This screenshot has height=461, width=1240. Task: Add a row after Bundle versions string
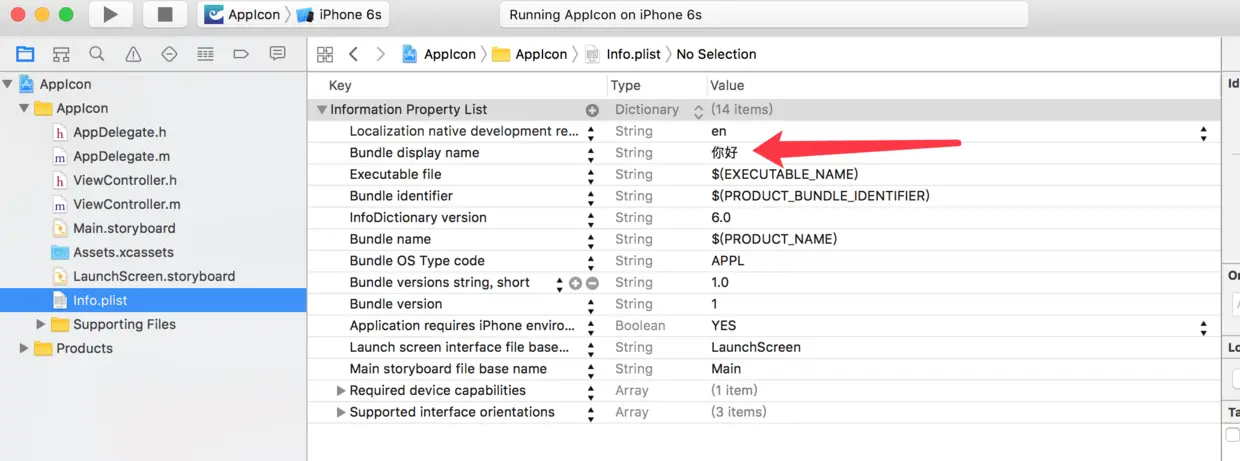(x=575, y=283)
